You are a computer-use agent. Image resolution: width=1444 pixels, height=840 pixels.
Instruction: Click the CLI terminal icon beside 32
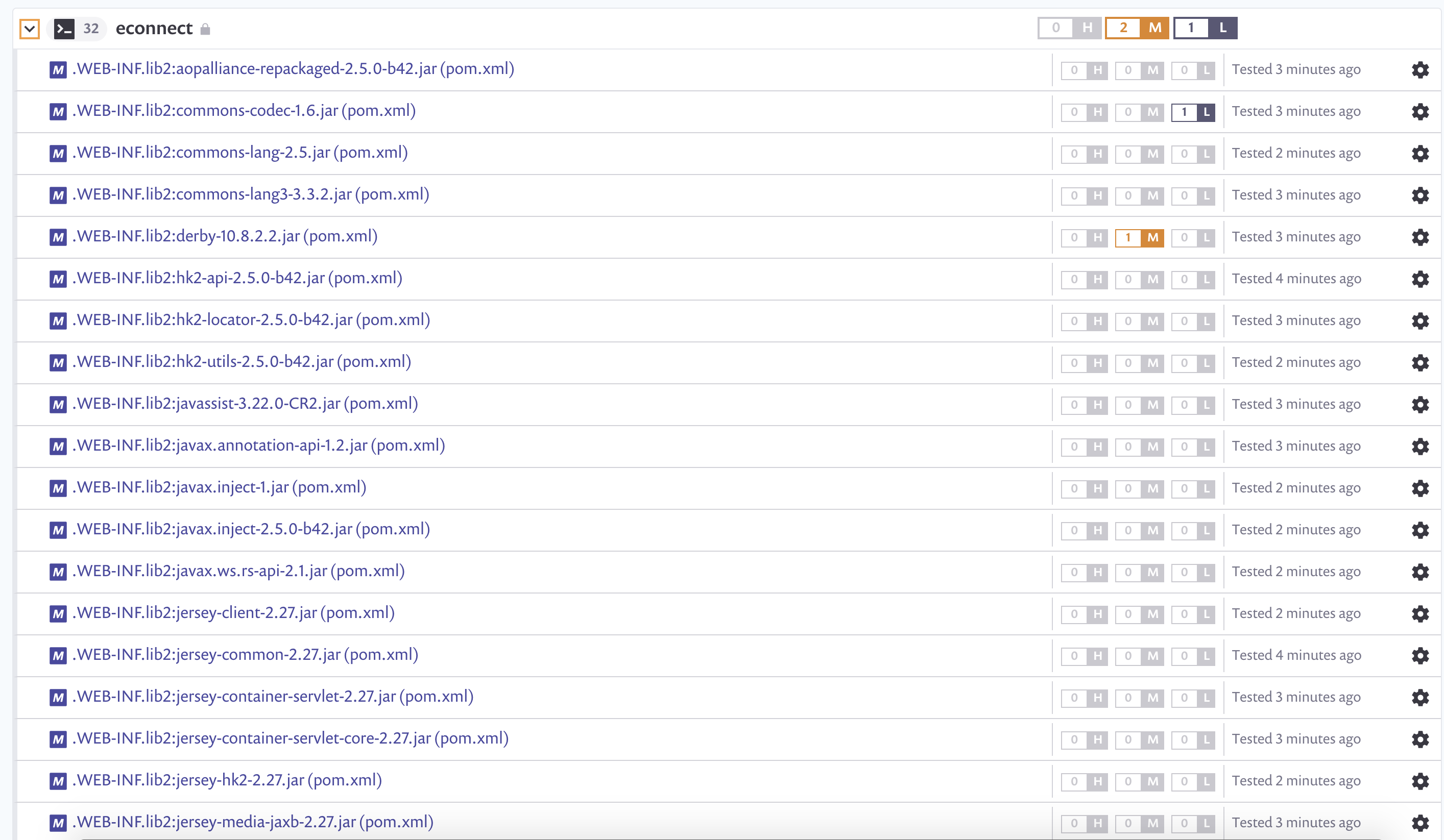(64, 28)
